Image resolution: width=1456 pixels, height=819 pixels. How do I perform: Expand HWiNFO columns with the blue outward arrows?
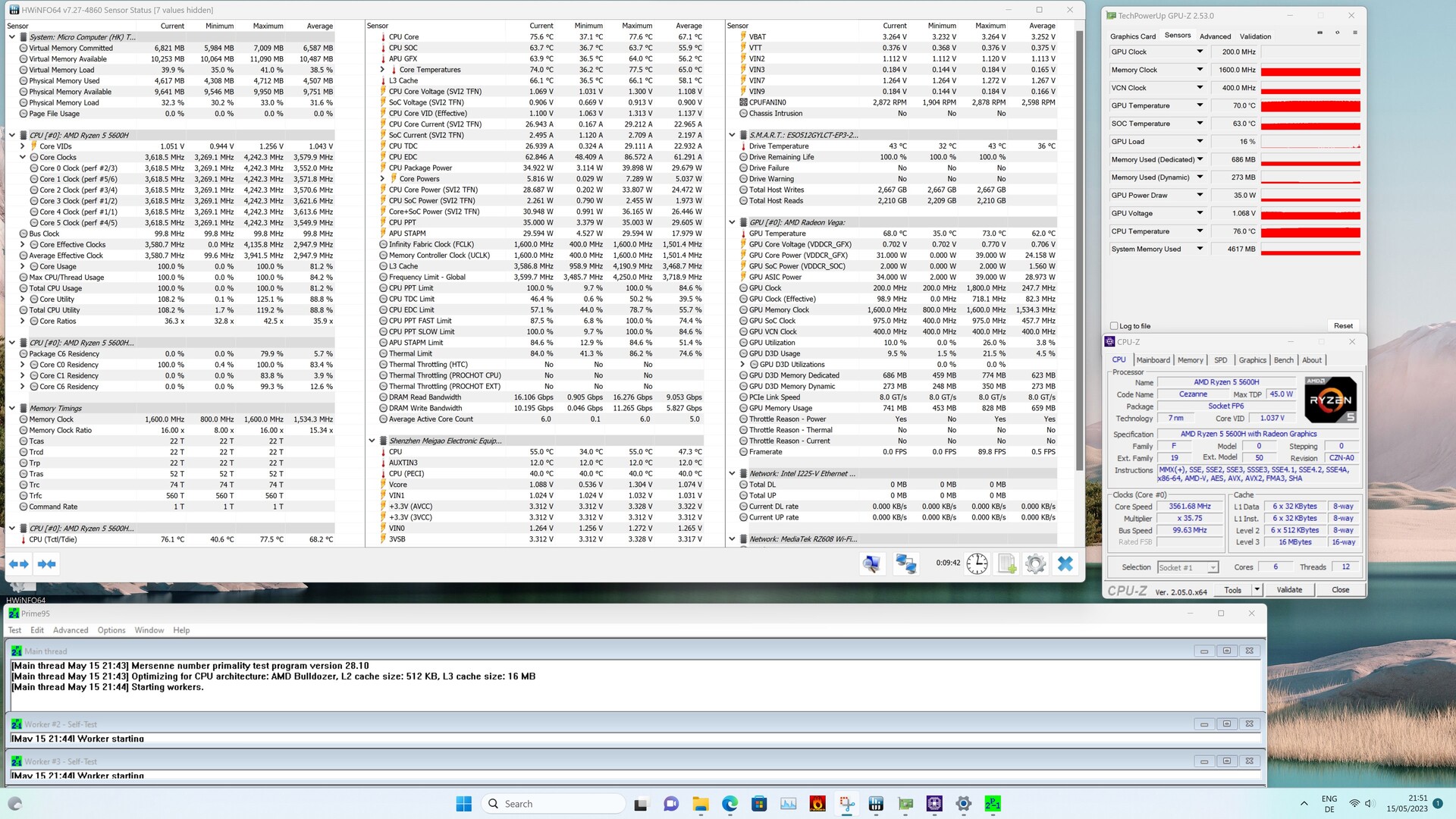pos(19,564)
